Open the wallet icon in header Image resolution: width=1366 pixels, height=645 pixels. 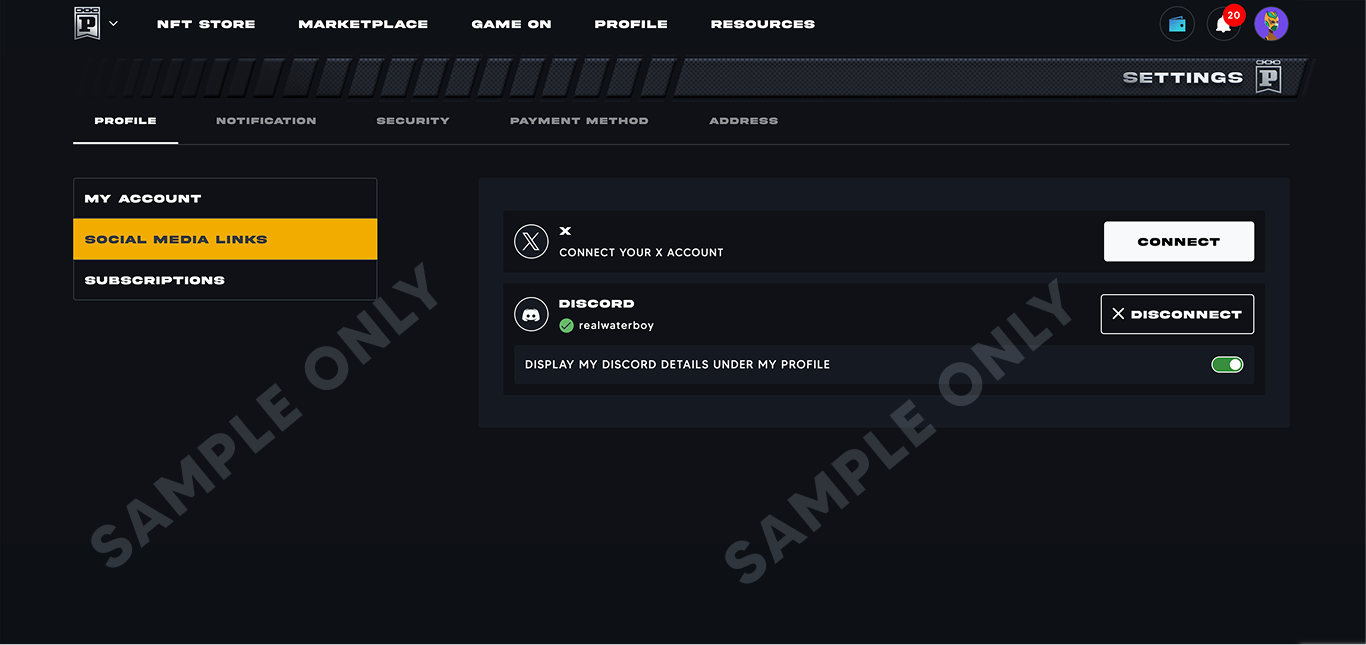tap(1177, 24)
